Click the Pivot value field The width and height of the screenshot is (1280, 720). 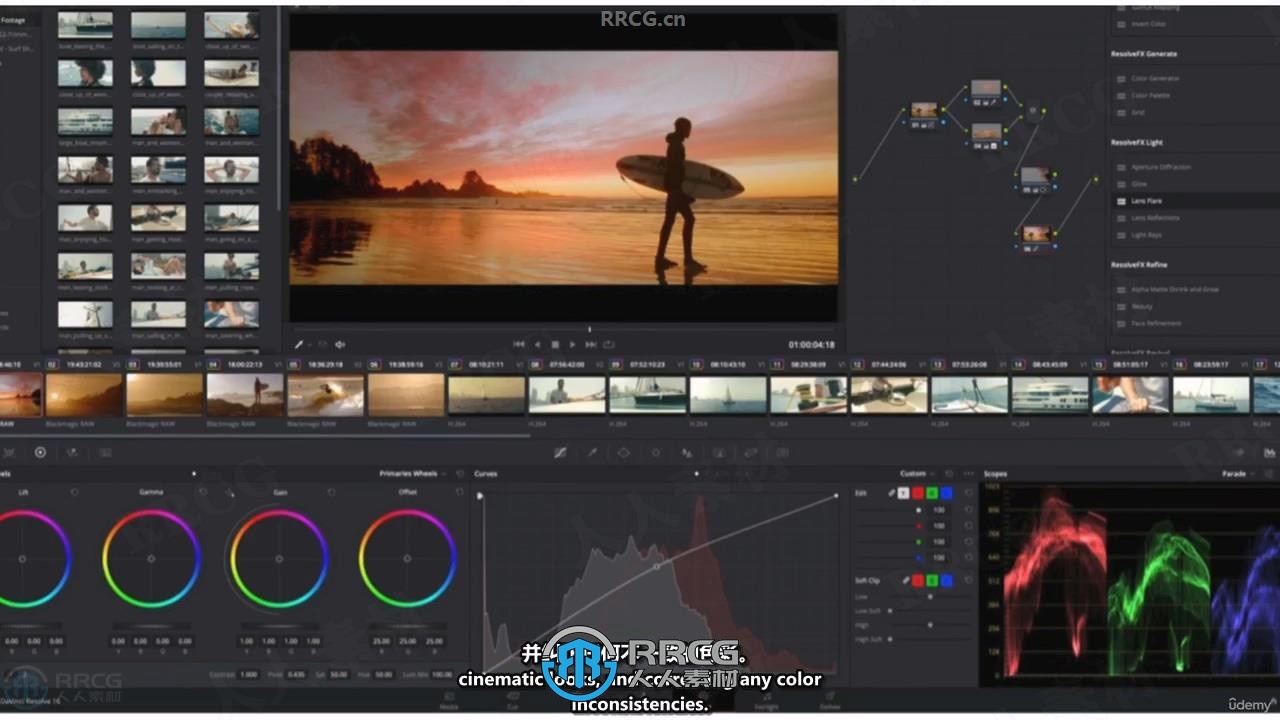click(x=295, y=675)
